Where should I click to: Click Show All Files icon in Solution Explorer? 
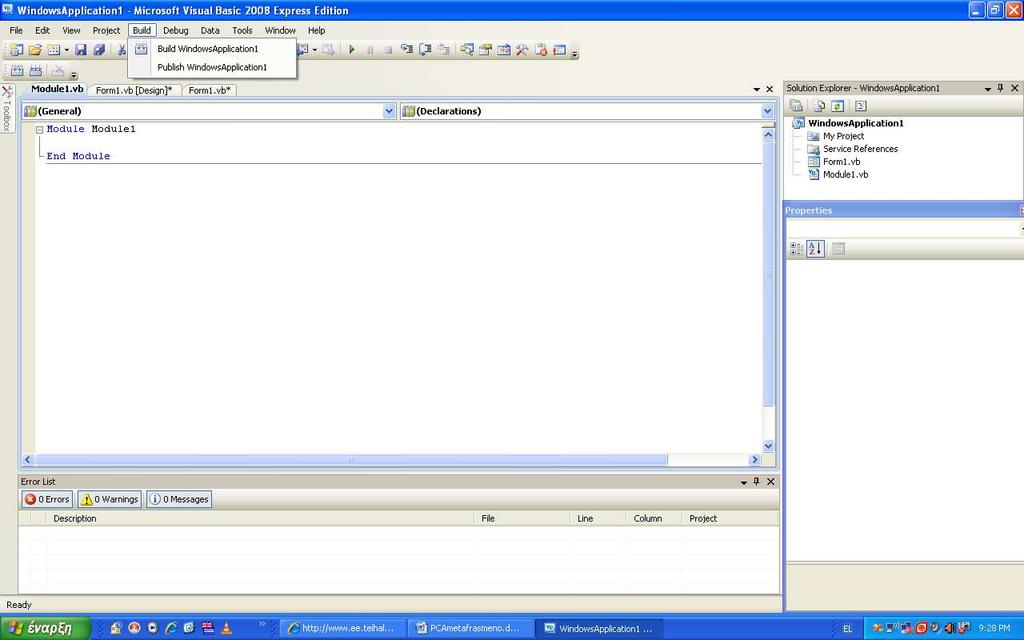click(819, 106)
